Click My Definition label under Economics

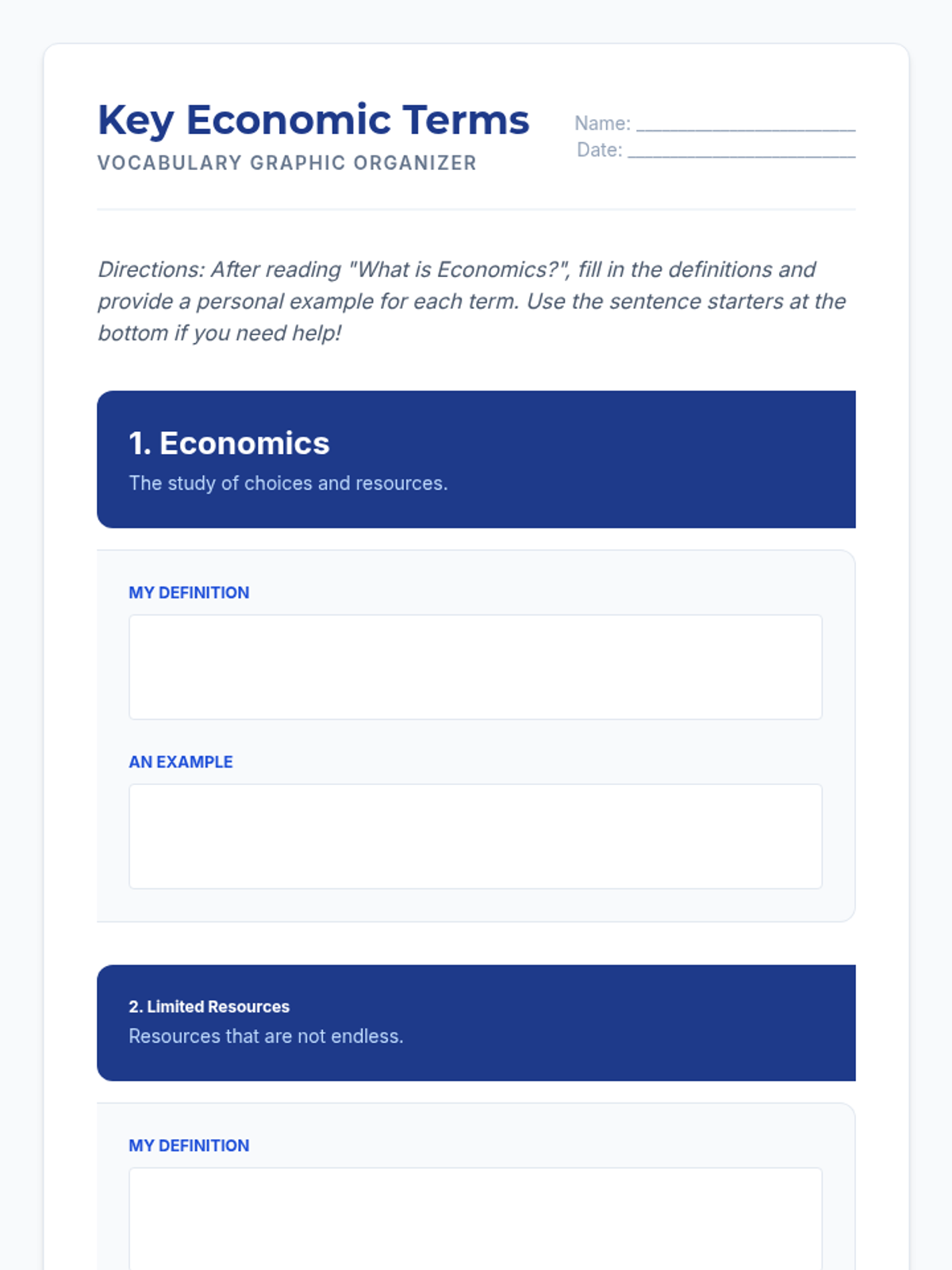click(189, 593)
